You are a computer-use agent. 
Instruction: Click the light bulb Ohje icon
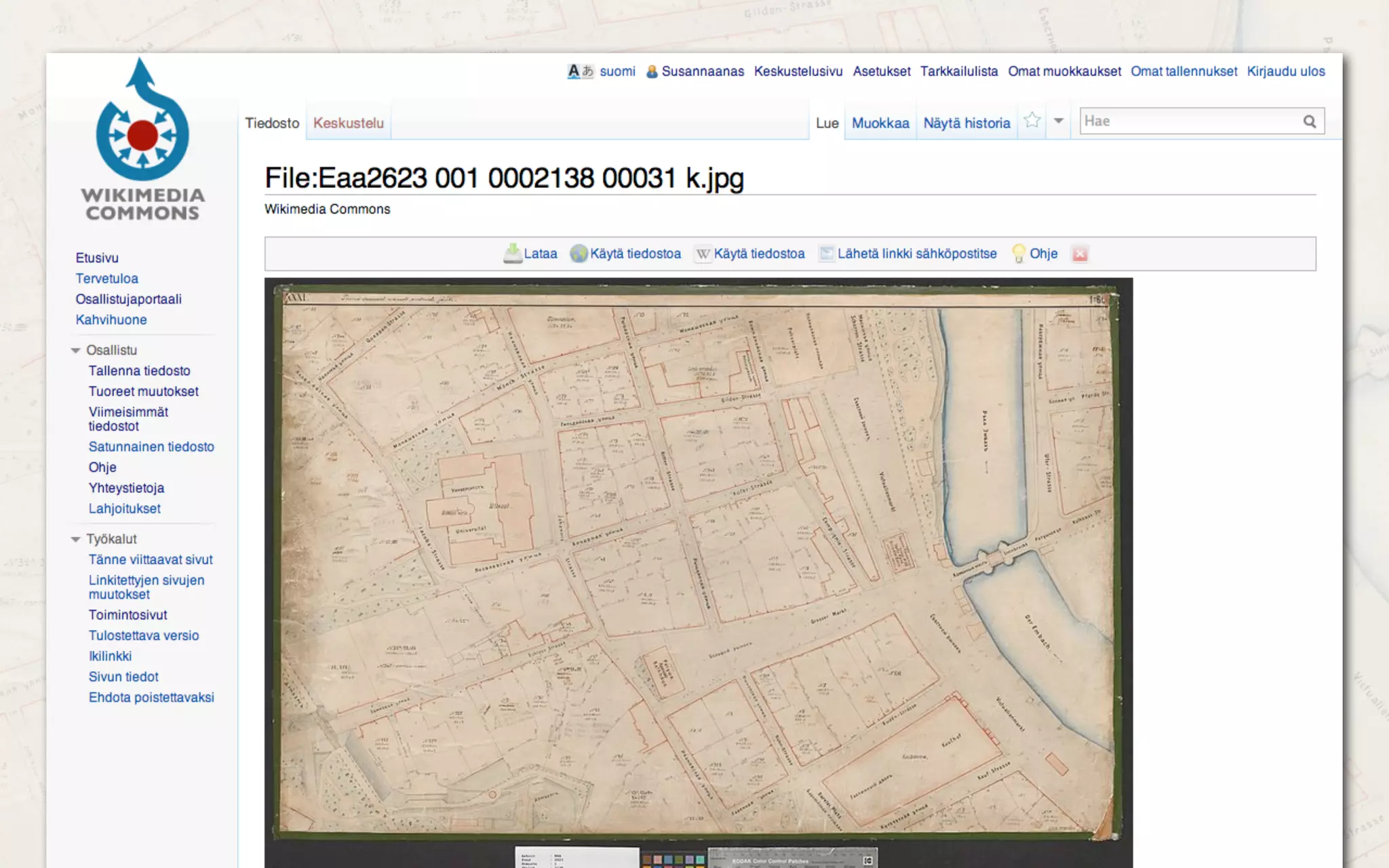pyautogui.click(x=1019, y=254)
